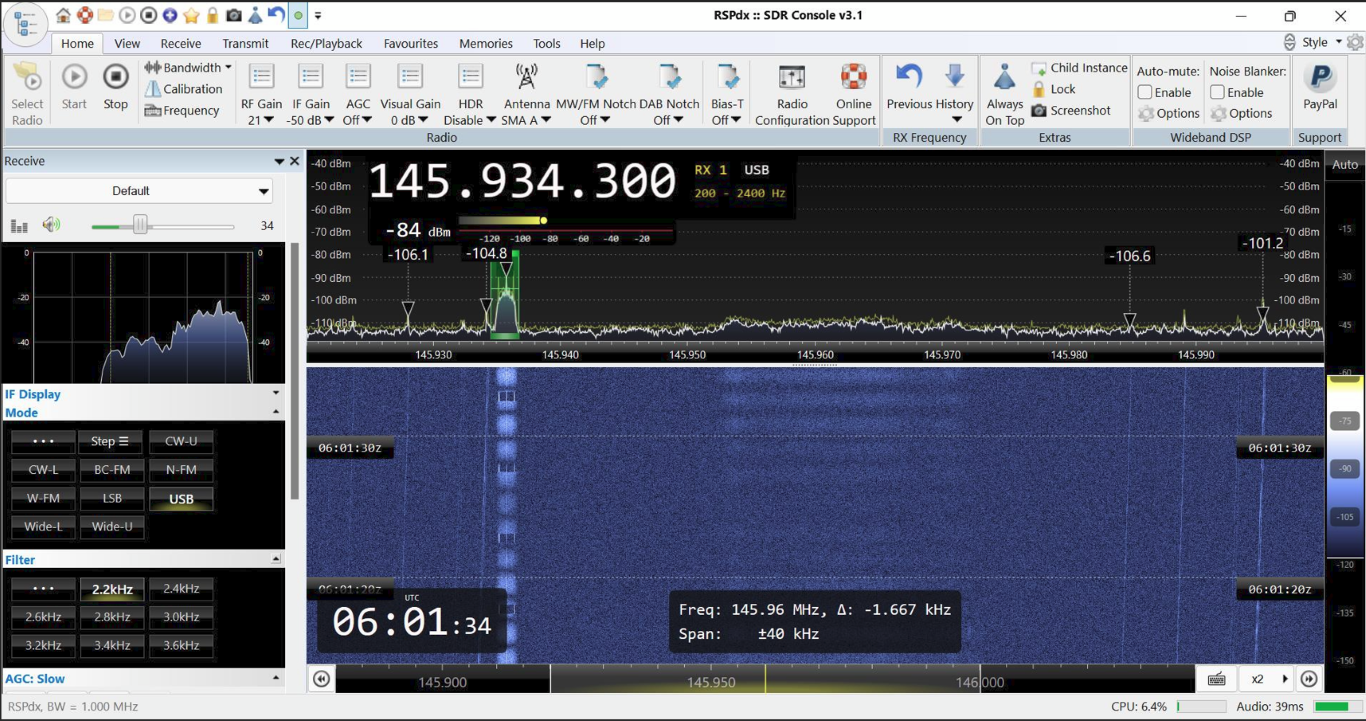Select the 3.0kHz filter
The width and height of the screenshot is (1366, 721).
point(181,617)
